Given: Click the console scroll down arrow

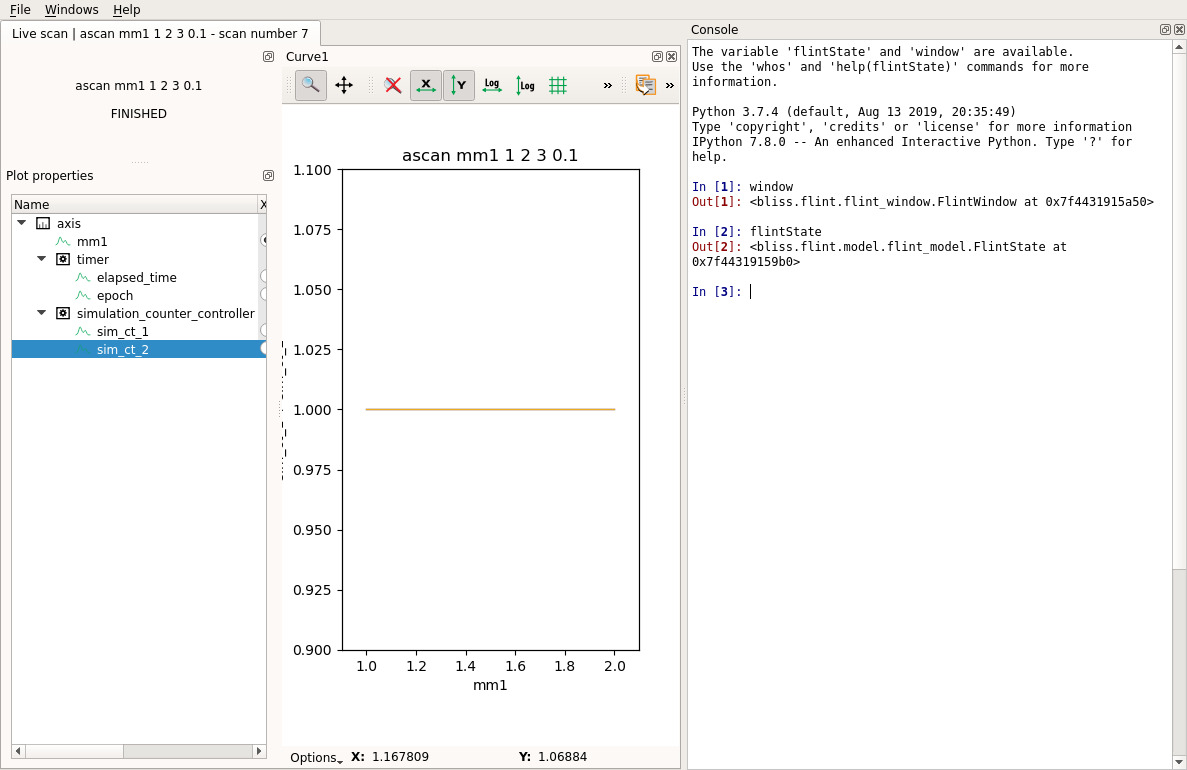Looking at the screenshot, I should [x=1179, y=762].
